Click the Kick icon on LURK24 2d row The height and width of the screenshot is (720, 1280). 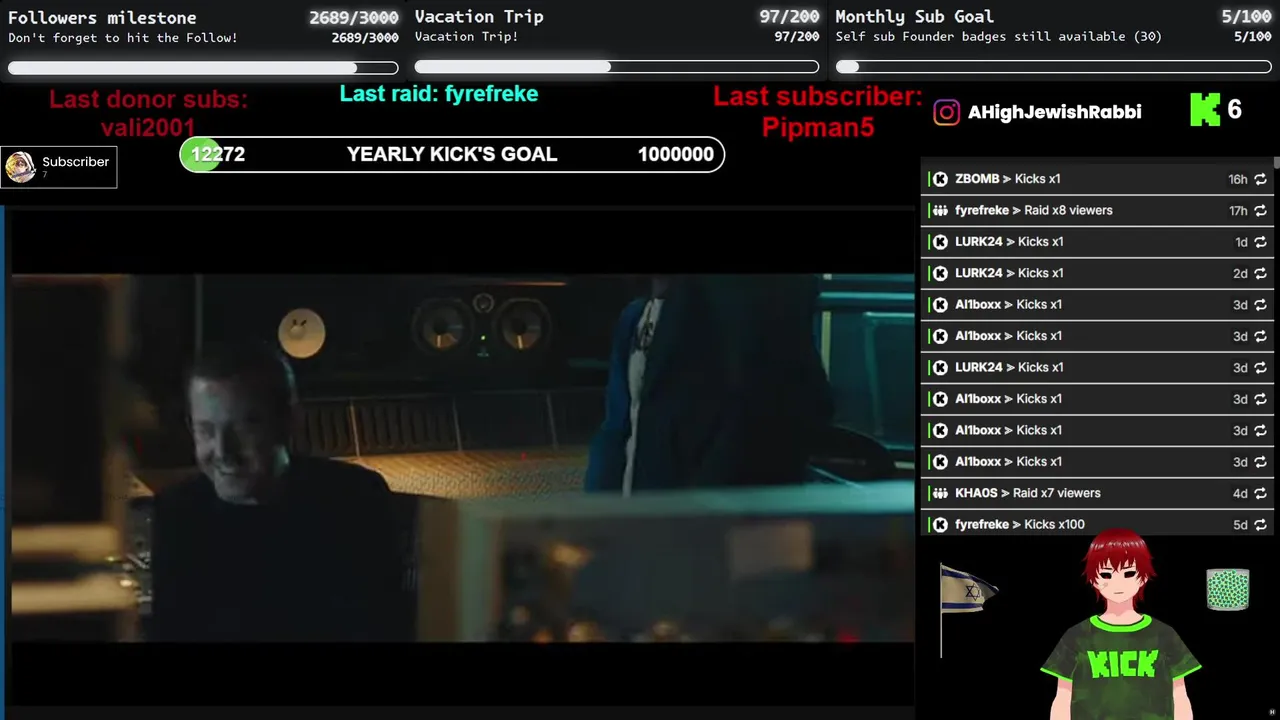click(940, 273)
